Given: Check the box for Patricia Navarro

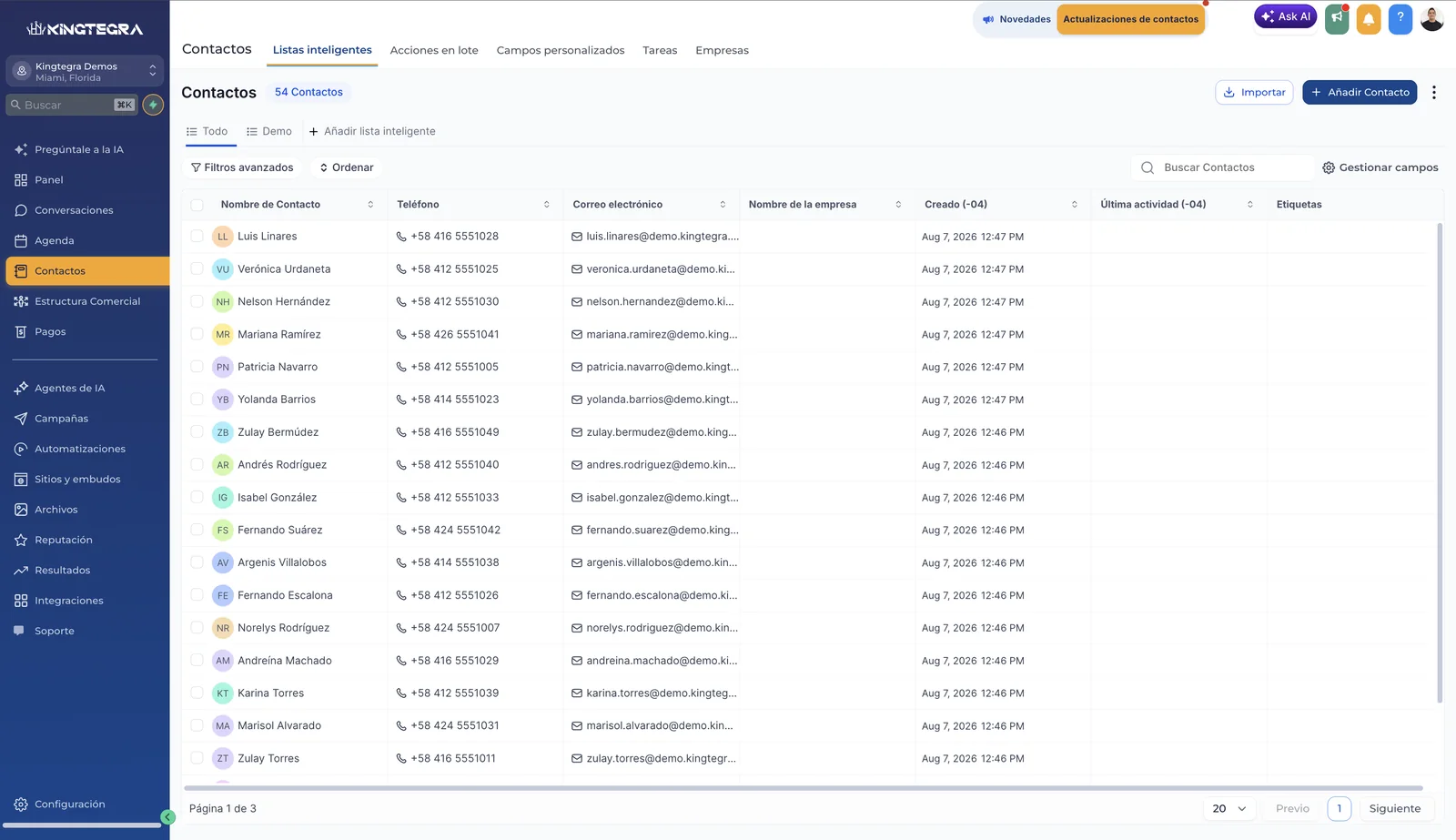Looking at the screenshot, I should (x=197, y=367).
